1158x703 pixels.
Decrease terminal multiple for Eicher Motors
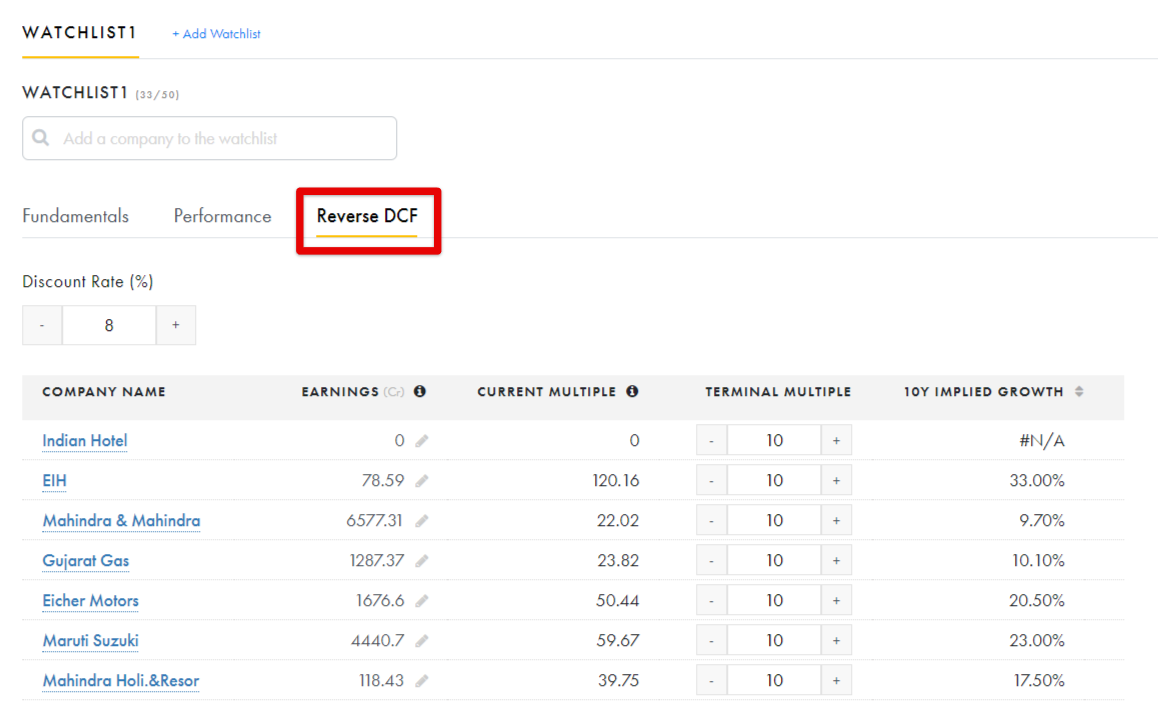pyautogui.click(x=712, y=600)
